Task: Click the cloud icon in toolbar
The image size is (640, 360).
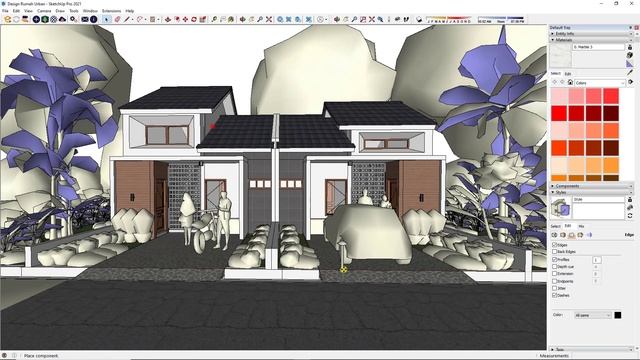Action: 62,19
